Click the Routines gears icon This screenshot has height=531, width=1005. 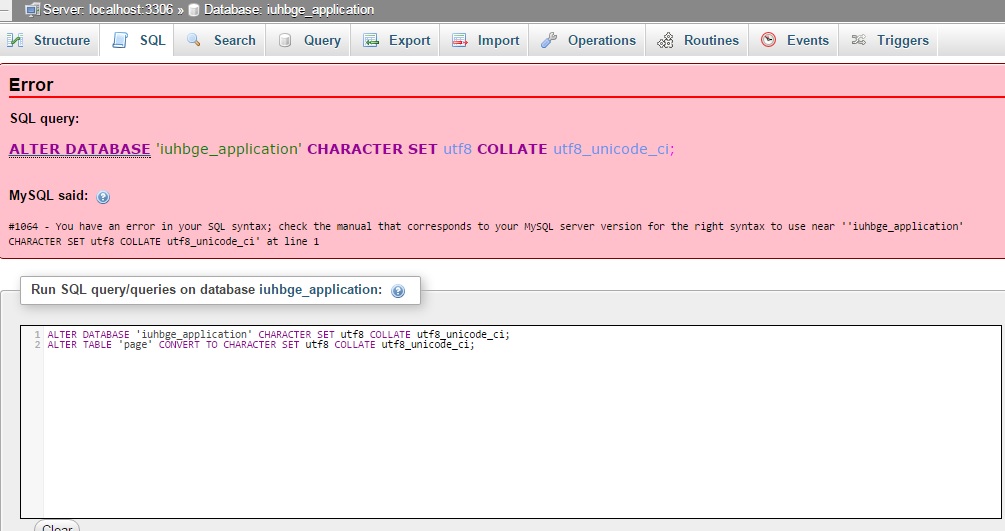[665, 40]
